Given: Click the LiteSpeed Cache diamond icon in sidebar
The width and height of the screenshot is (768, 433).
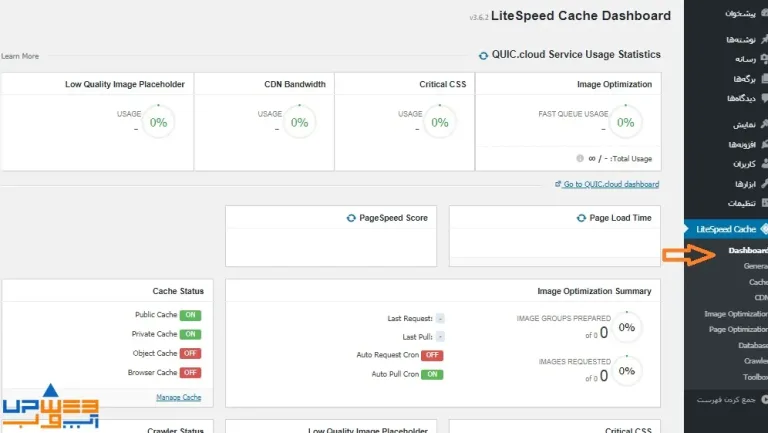Looking at the screenshot, I should click(763, 229).
